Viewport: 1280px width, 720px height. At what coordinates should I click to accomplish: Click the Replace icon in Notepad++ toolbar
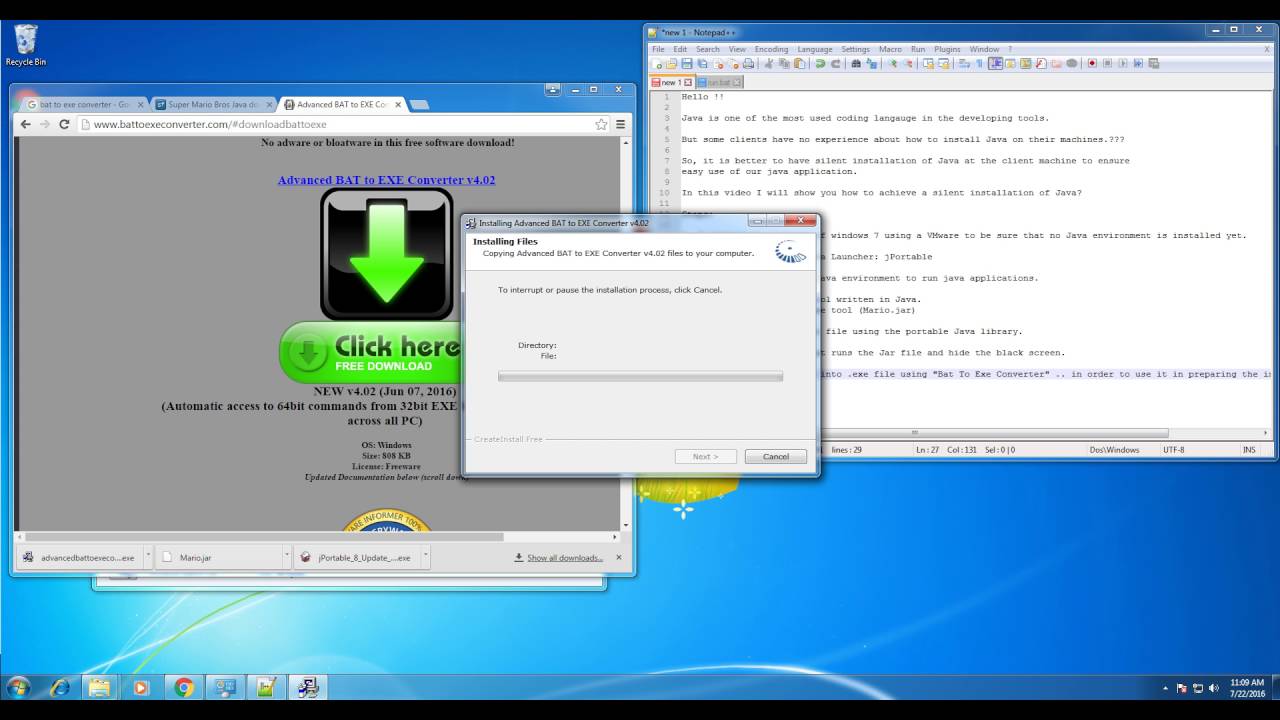[871, 63]
